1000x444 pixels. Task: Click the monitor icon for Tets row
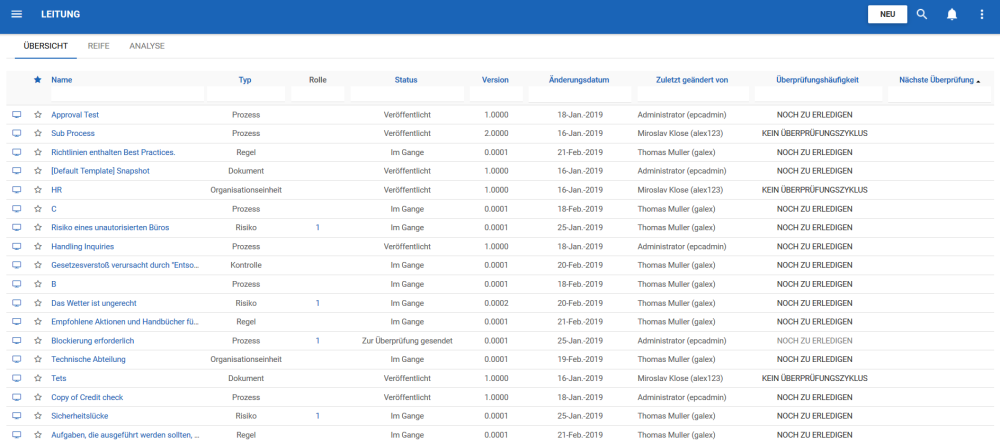coord(17,378)
